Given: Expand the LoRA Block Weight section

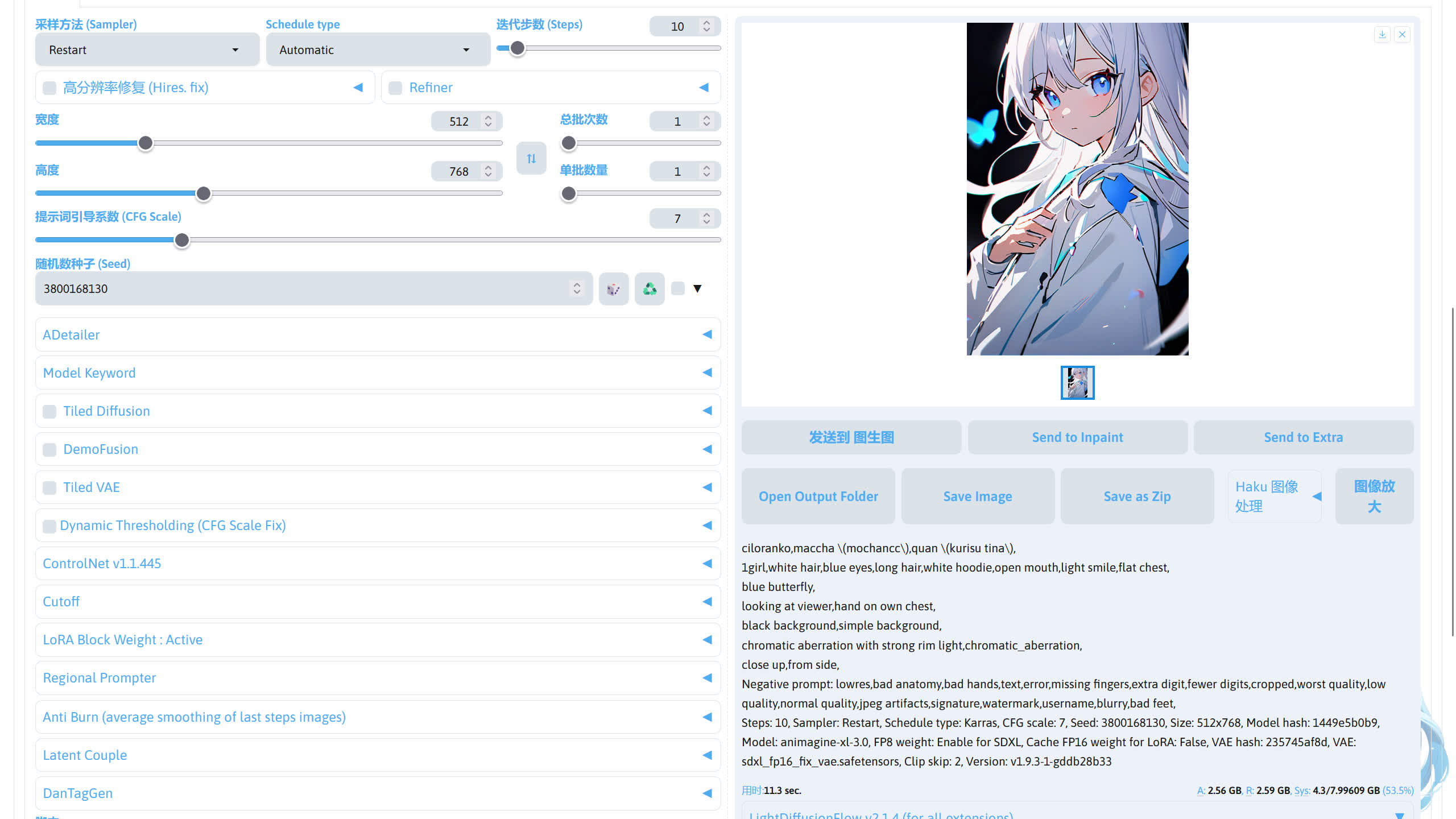Looking at the screenshot, I should [707, 640].
